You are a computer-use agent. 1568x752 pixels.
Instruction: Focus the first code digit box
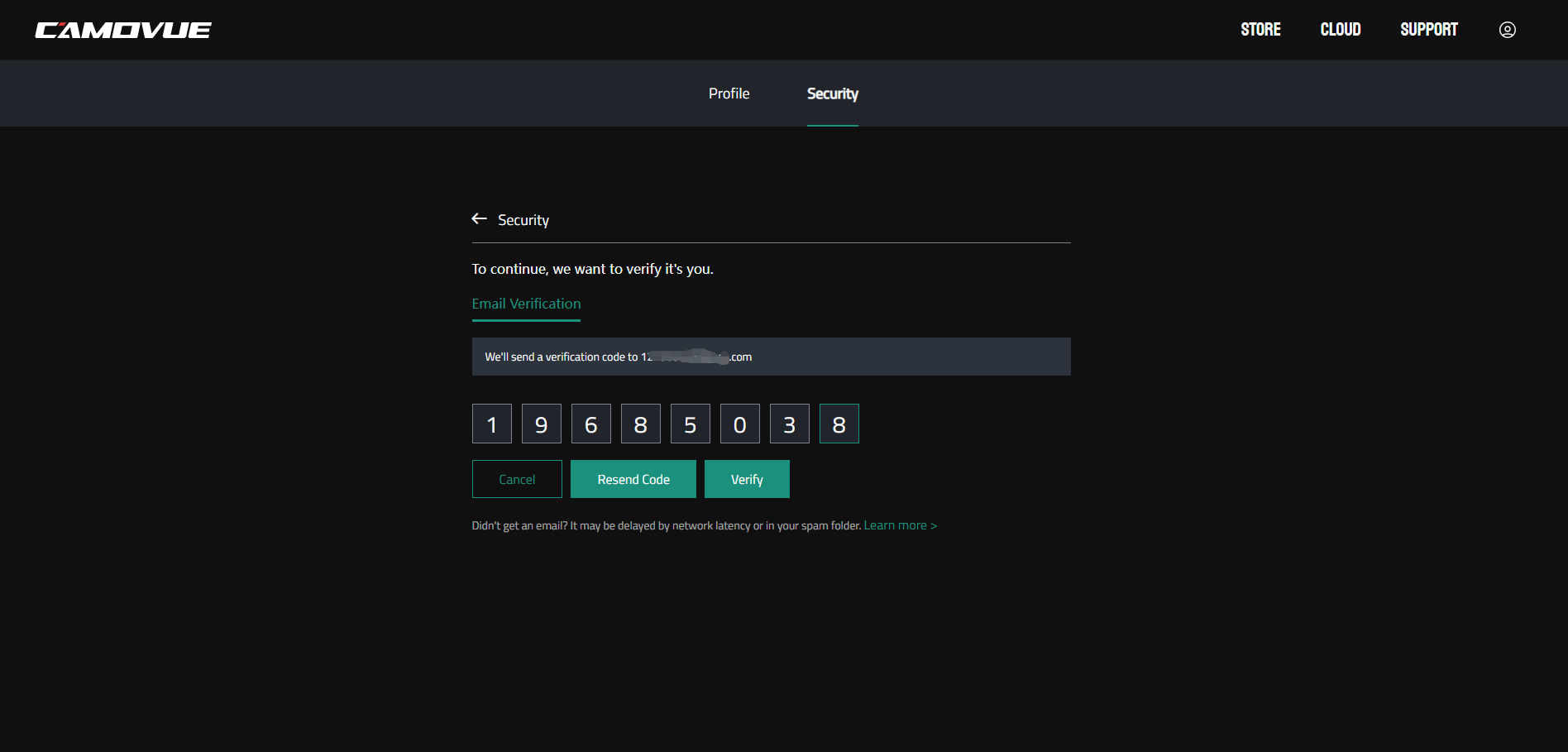point(491,424)
